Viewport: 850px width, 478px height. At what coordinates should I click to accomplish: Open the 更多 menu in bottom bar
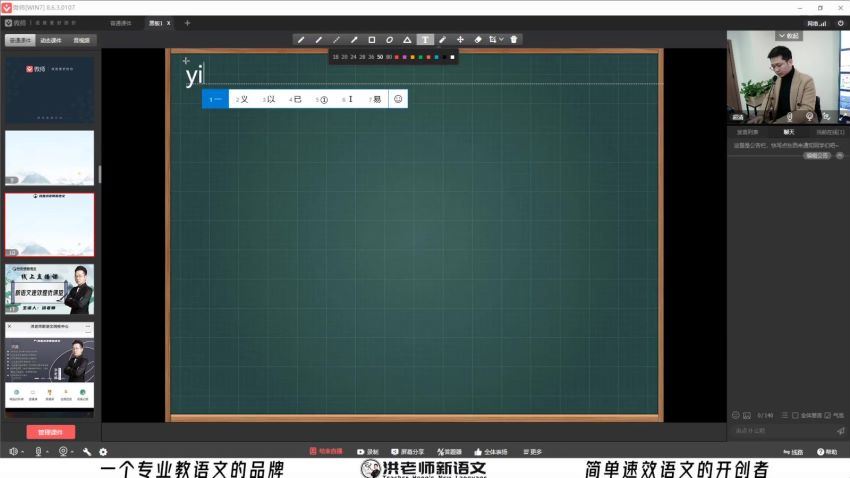pos(532,452)
